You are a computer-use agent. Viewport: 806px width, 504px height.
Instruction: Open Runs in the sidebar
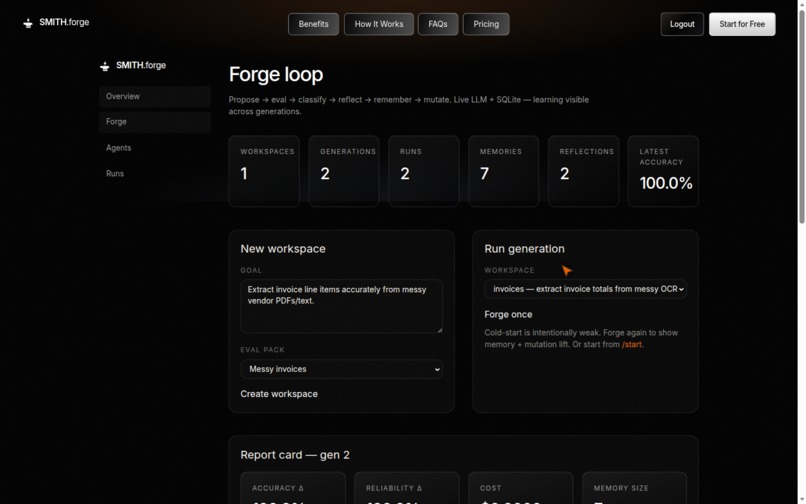155,174
